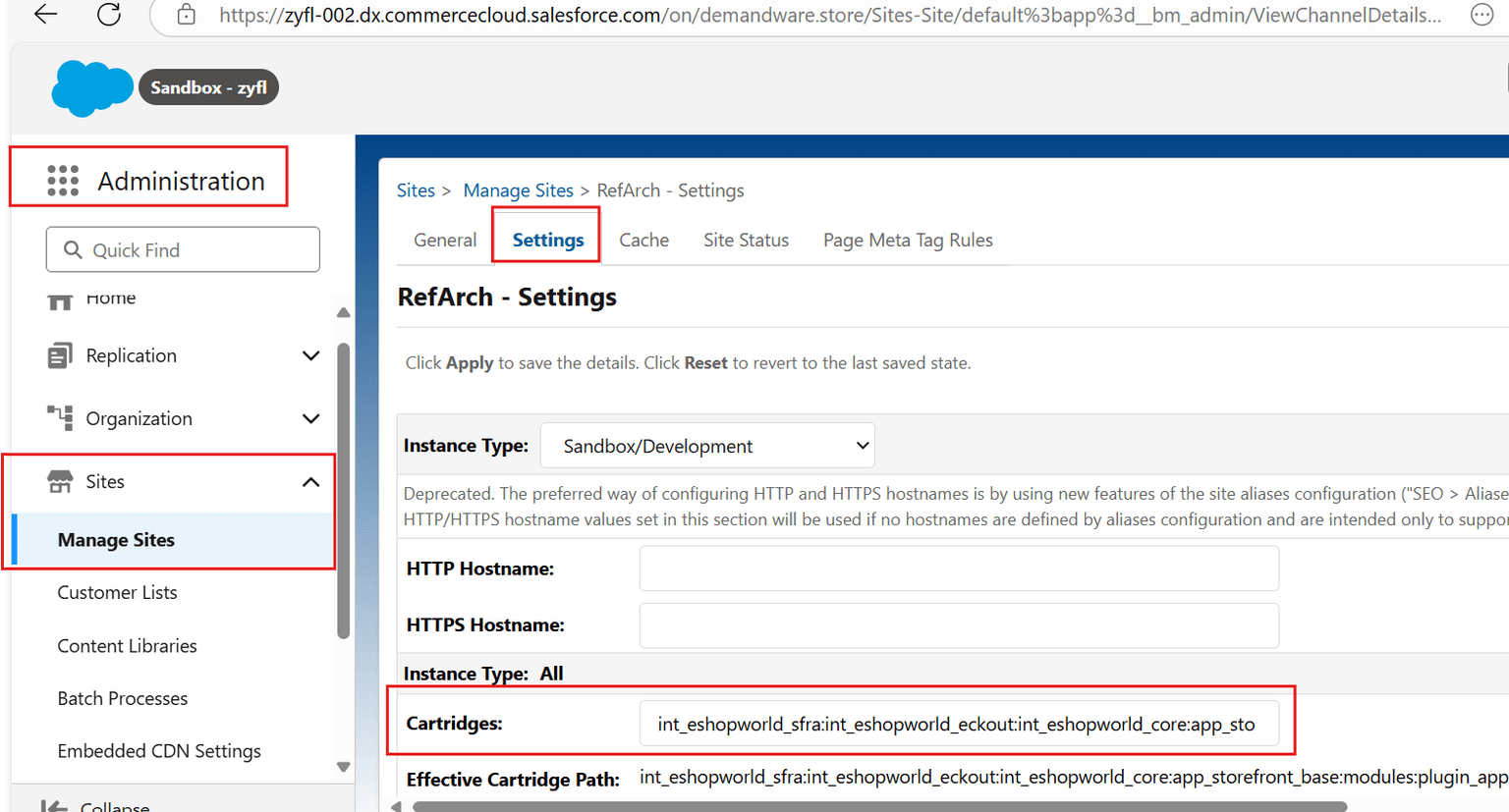Expand the Organization menu chevron
Screen dimensions: 1509x812
click(310, 418)
